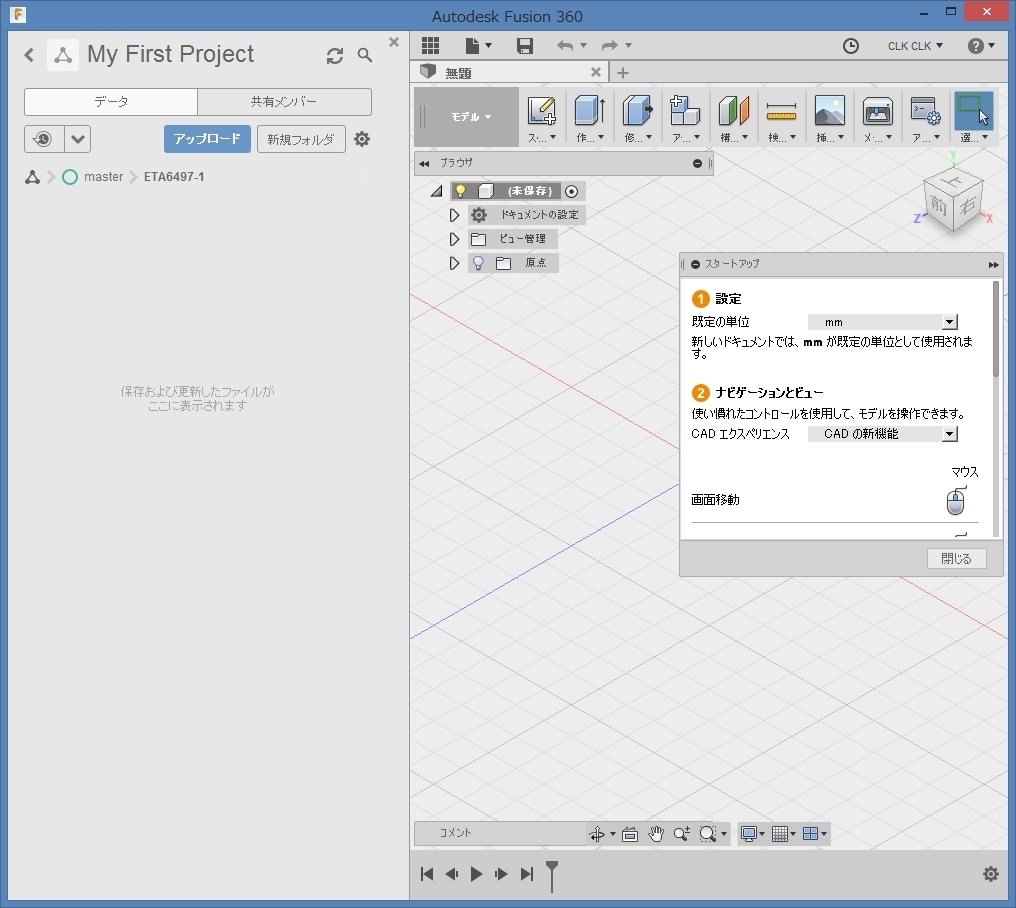1016x908 pixels.
Task: Open the Viewports layout dropdown
Action: (x=814, y=834)
